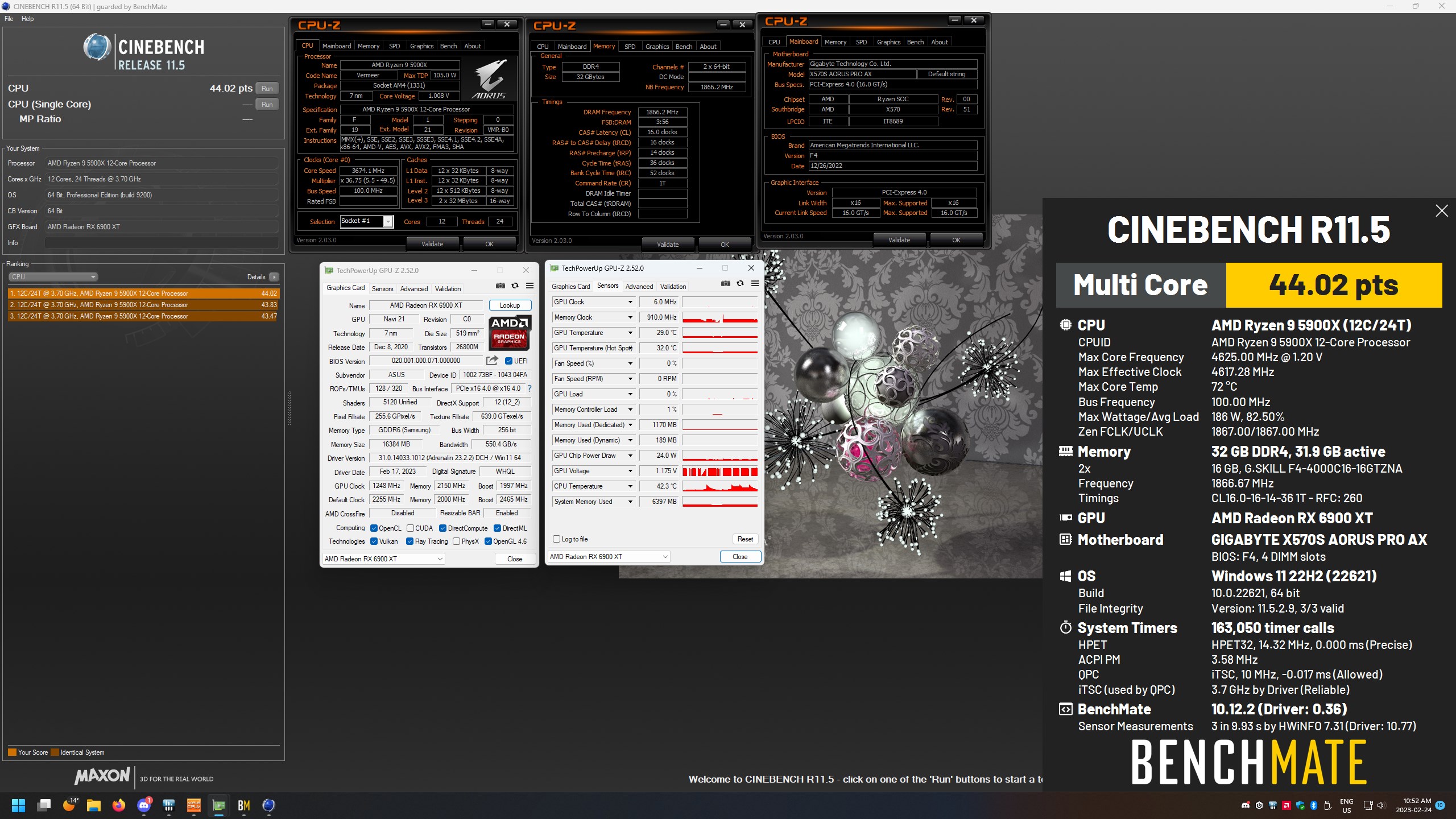Switch to Mainboard tab in first CPU-Z window
Image resolution: width=1456 pixels, height=819 pixels.
337,46
